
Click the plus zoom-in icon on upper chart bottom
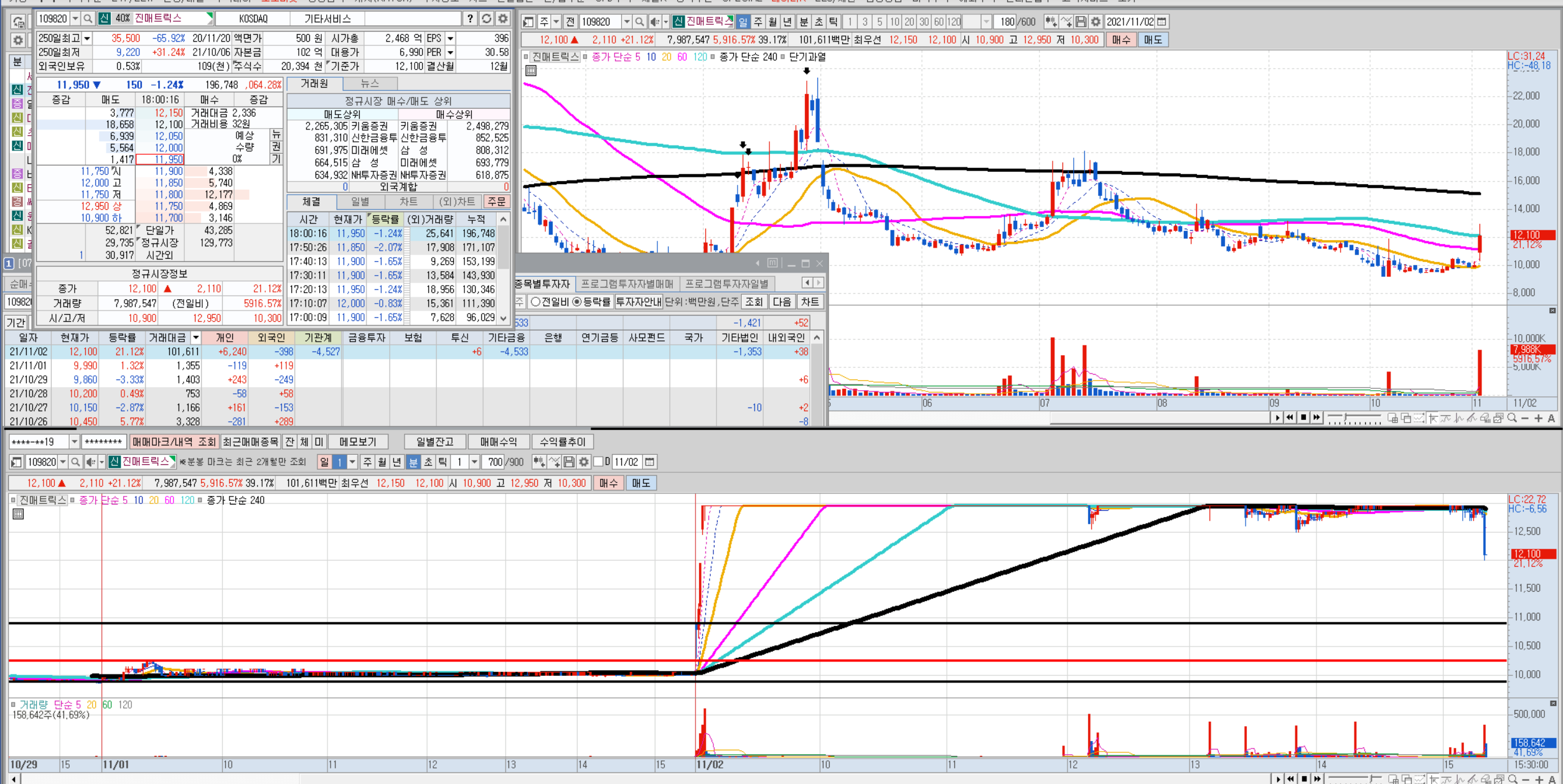point(1538,418)
